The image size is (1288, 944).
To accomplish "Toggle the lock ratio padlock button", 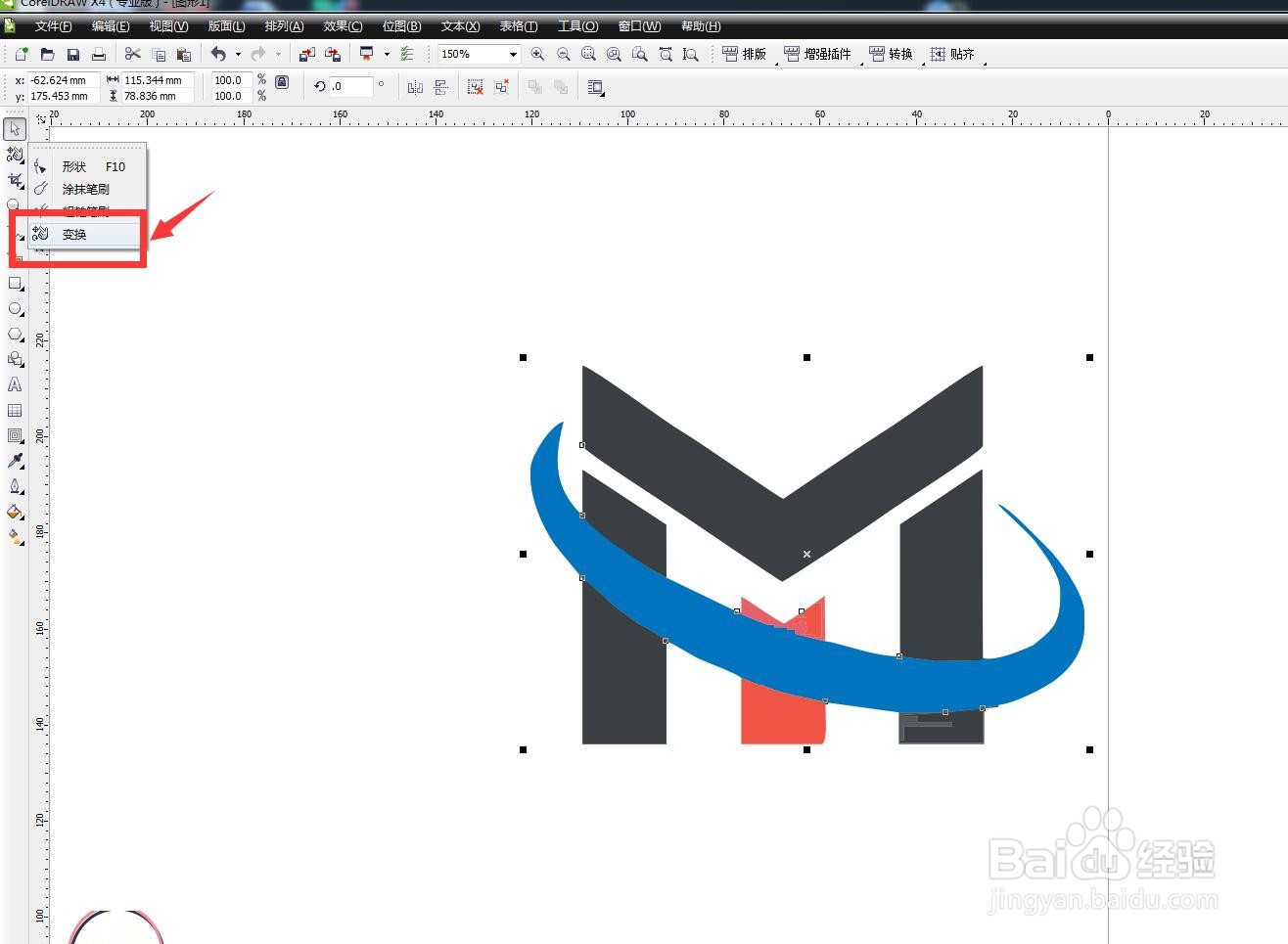I will click(x=282, y=82).
